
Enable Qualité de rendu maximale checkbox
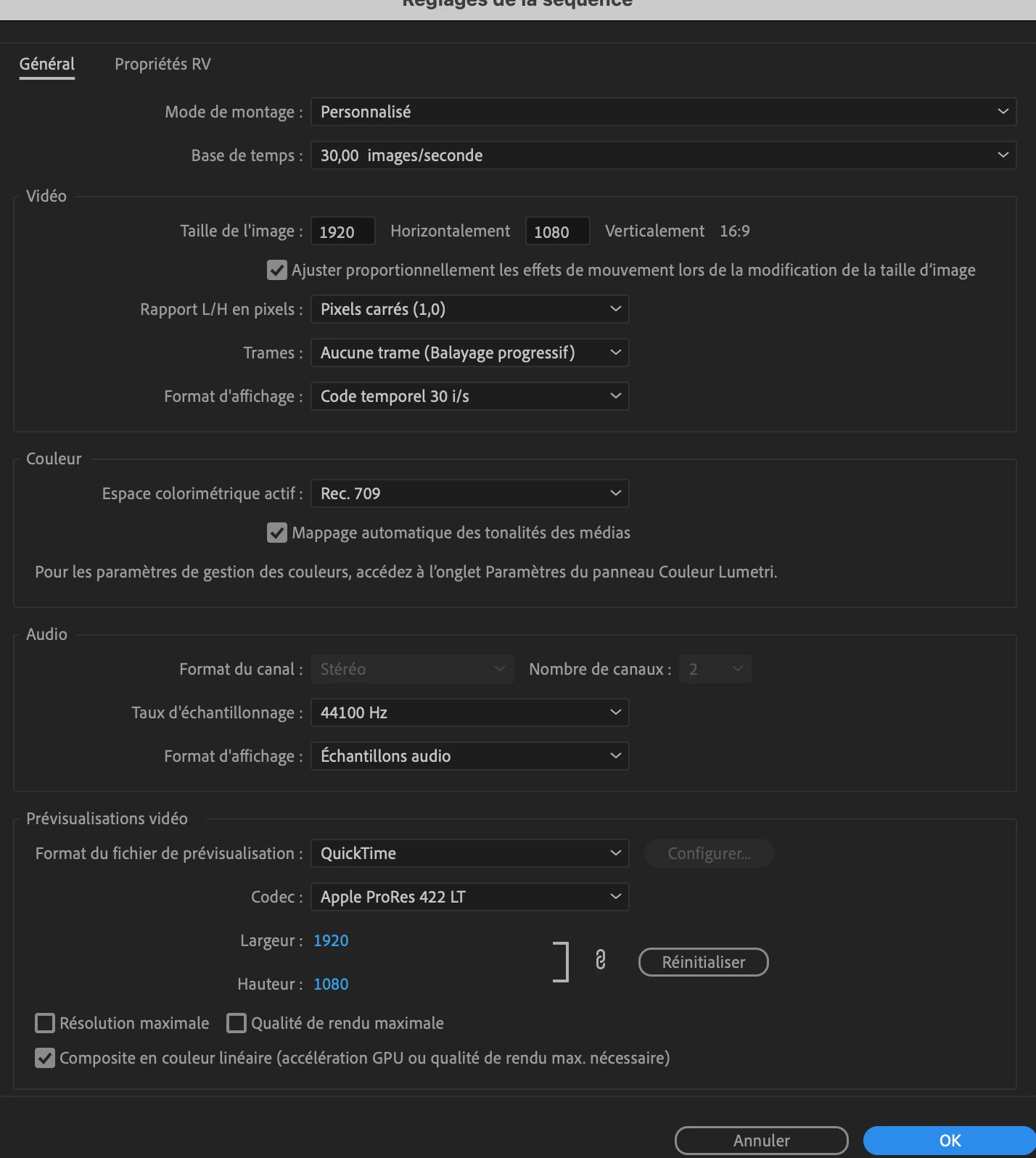pyautogui.click(x=237, y=1023)
